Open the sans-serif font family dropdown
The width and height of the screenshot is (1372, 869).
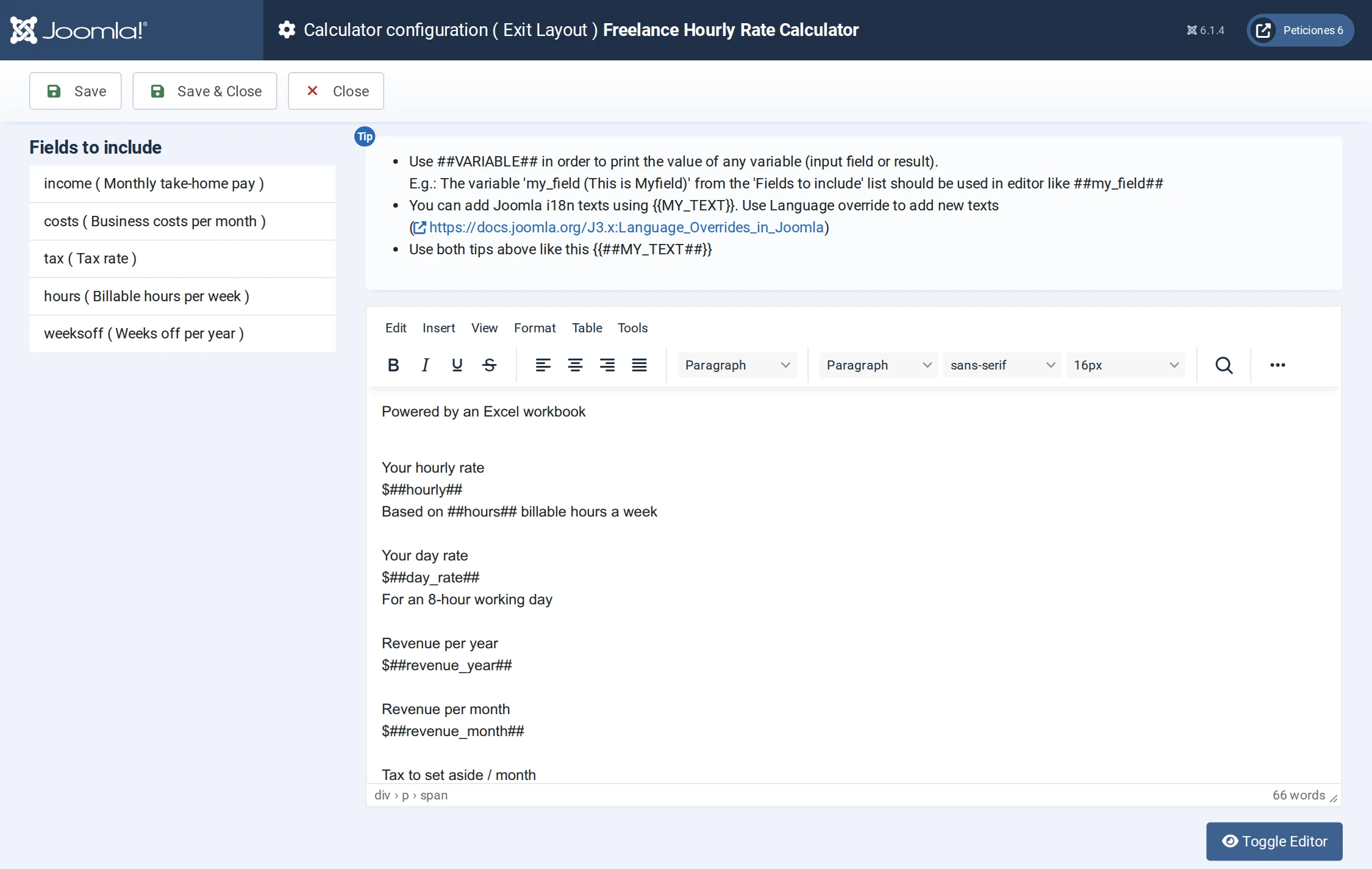pyautogui.click(x=1002, y=365)
